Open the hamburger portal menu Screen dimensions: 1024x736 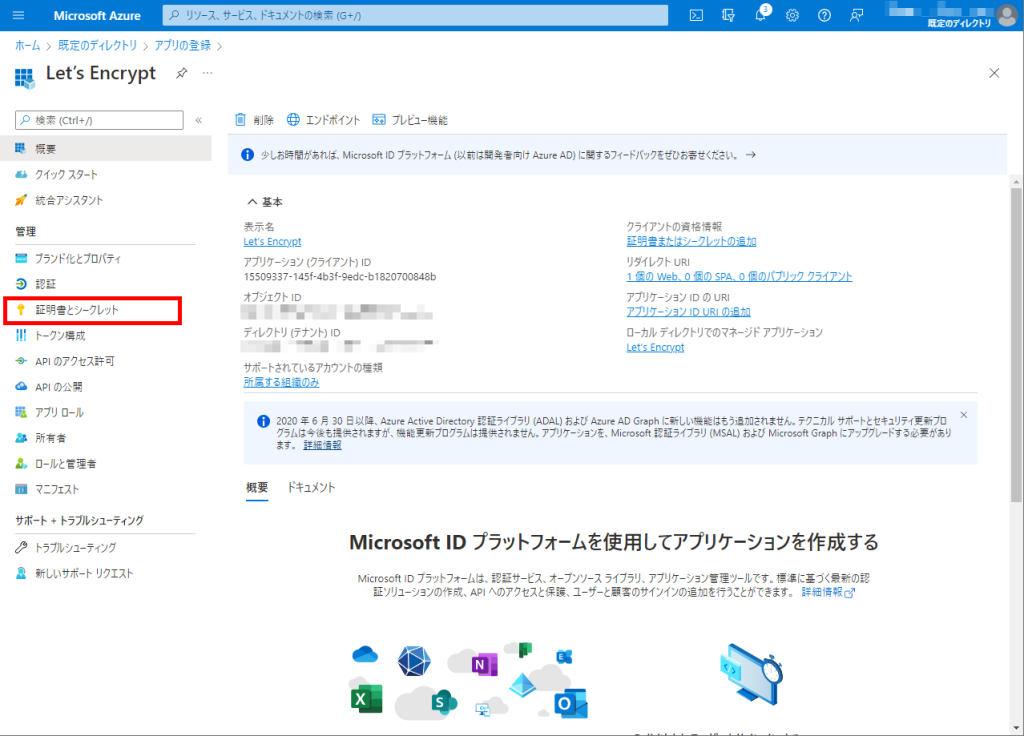coord(18,15)
